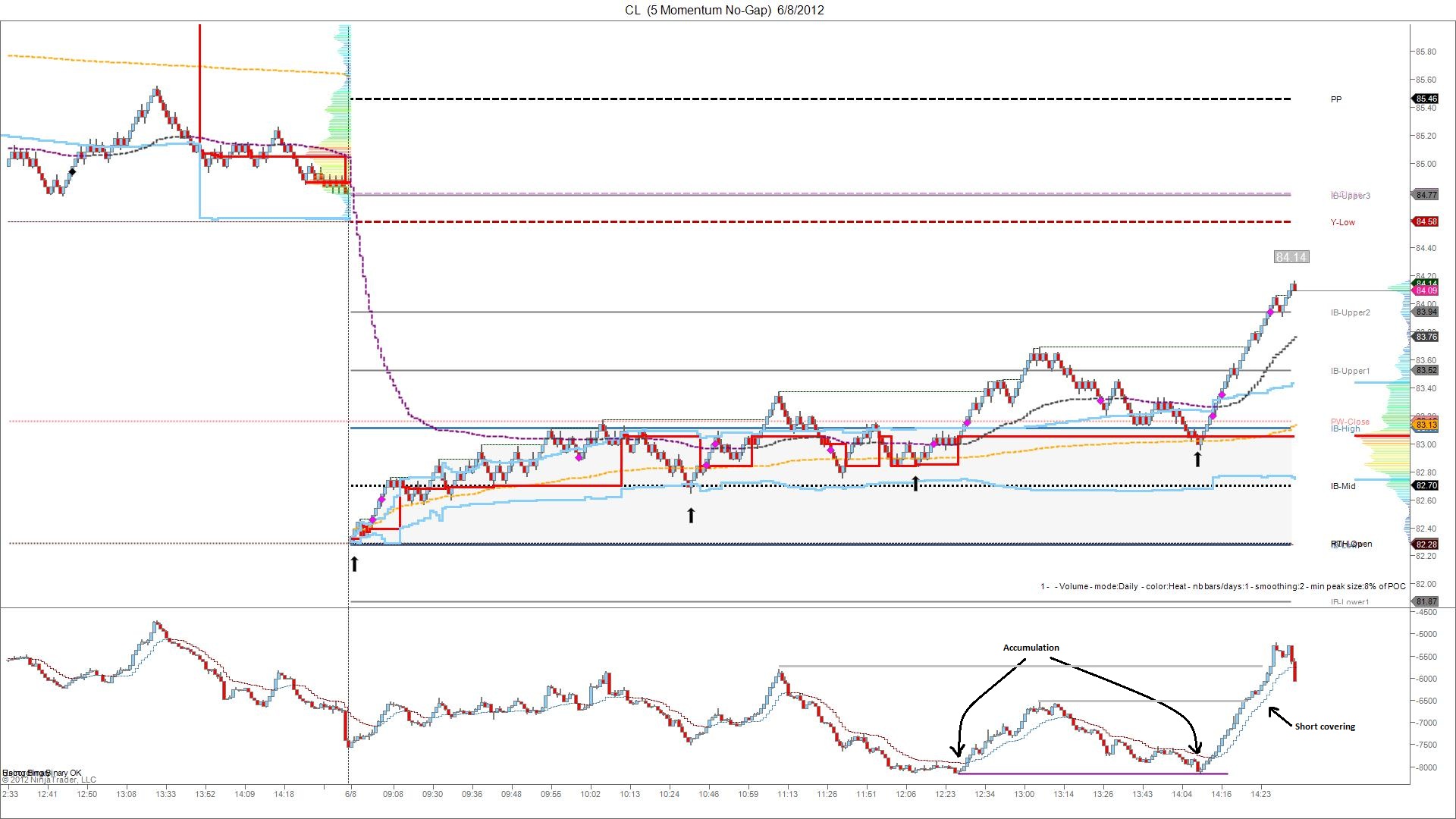Select the "IB-High" level label

[x=1345, y=429]
